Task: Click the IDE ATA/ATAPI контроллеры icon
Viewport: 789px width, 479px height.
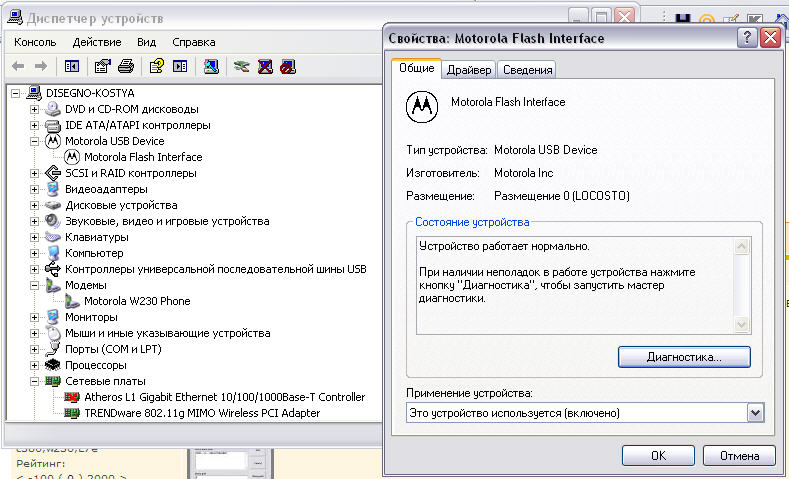Action: (x=52, y=125)
